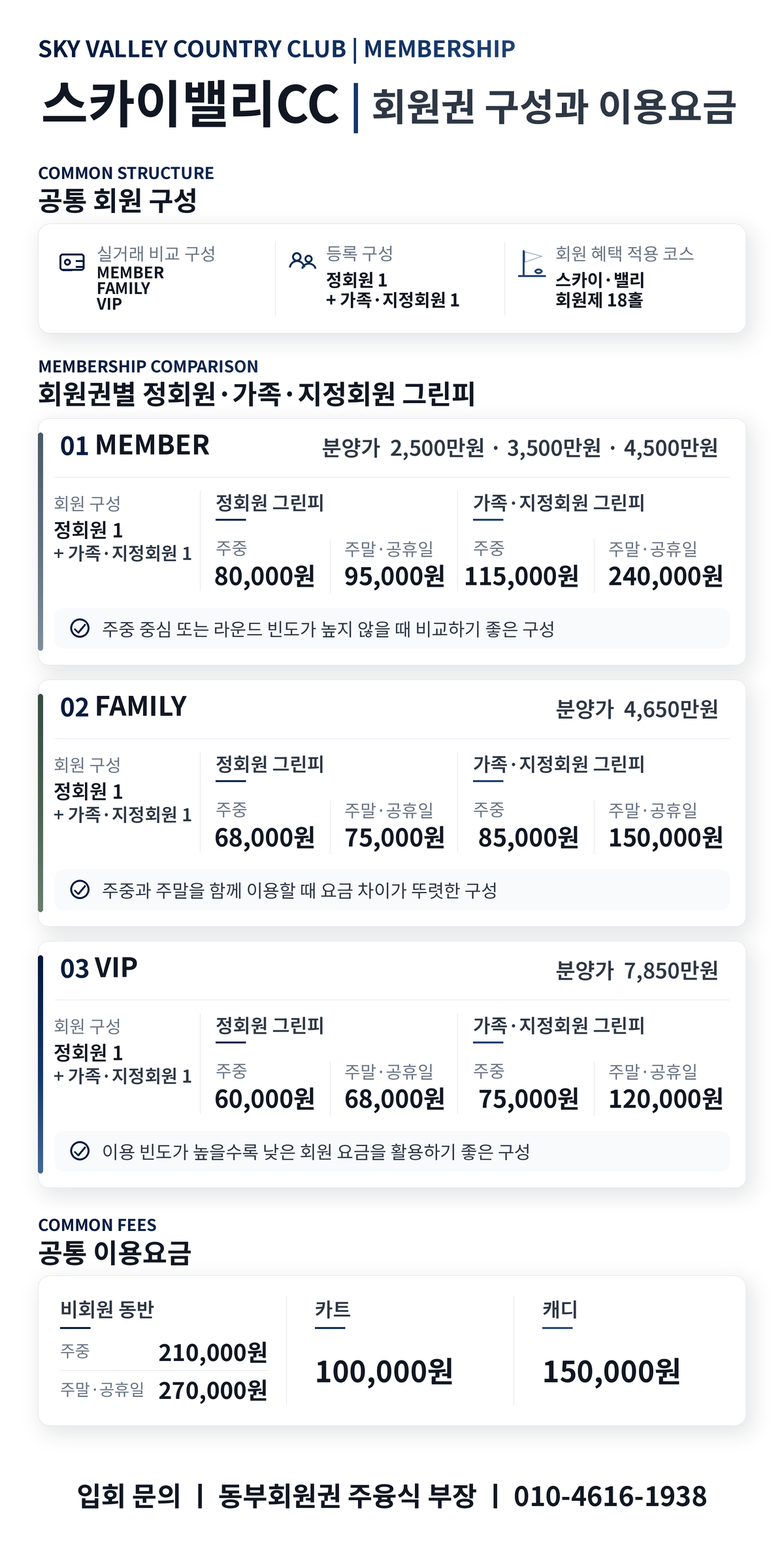Select the 03 VIP heading

click(x=99, y=968)
